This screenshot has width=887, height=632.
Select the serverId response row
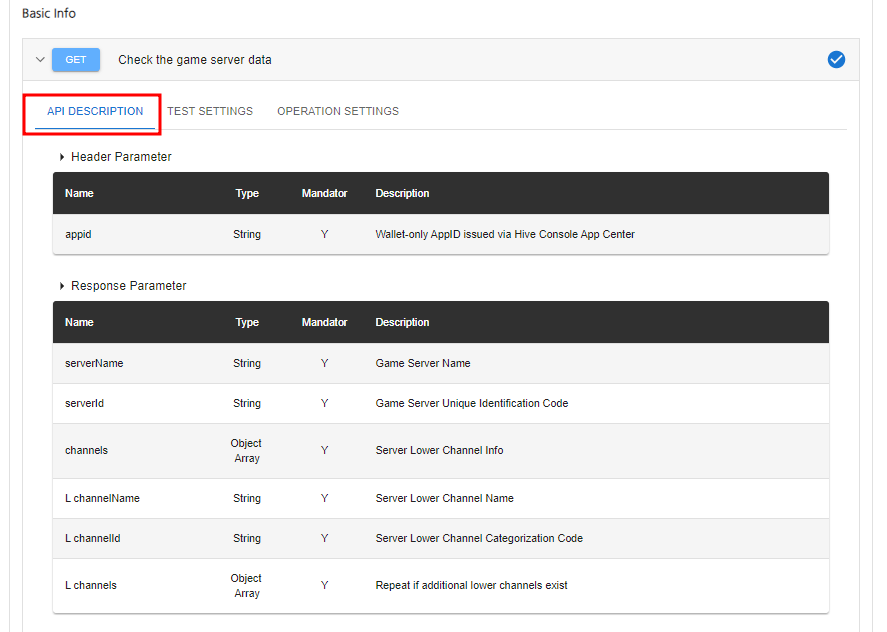coord(441,403)
